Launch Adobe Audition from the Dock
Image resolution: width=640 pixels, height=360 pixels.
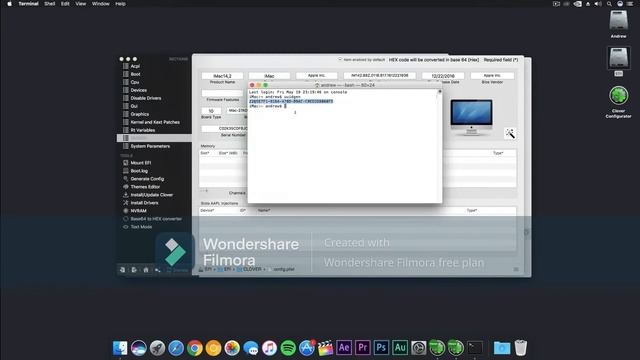(400, 348)
